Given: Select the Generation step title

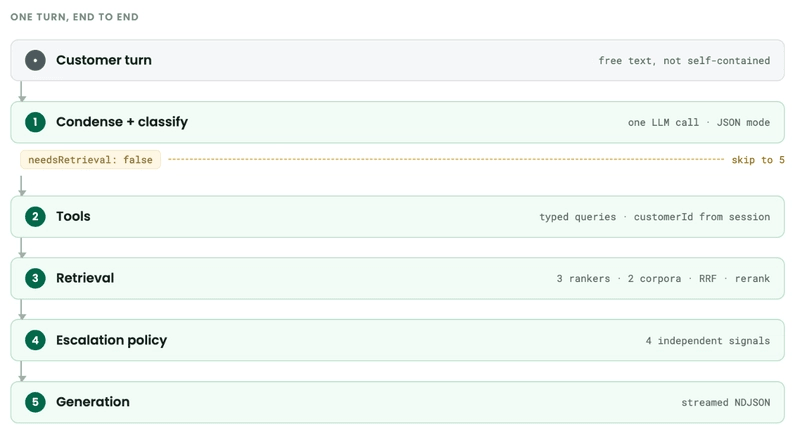Looking at the screenshot, I should pyautogui.click(x=93, y=402).
